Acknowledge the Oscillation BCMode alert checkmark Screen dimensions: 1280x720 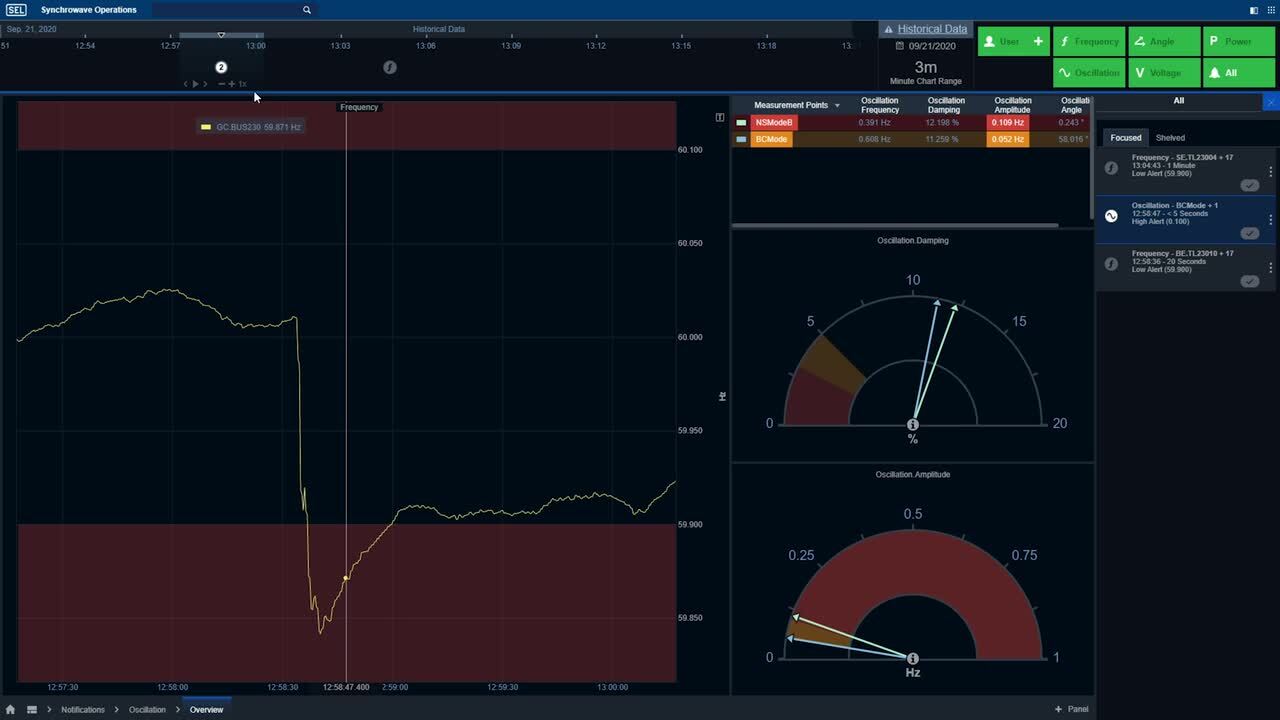pos(1249,233)
